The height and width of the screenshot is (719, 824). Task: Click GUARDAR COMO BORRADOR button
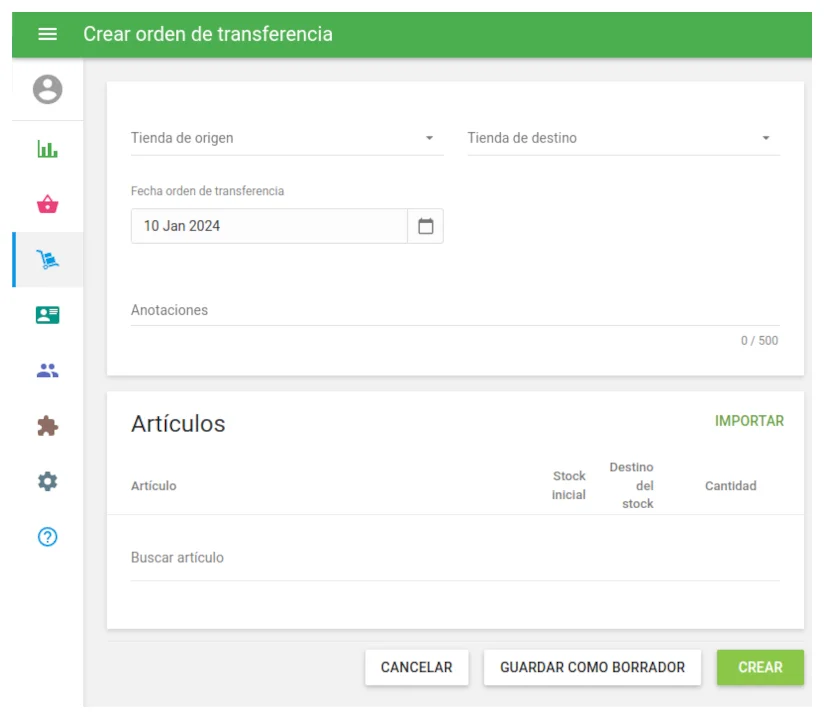(x=592, y=667)
